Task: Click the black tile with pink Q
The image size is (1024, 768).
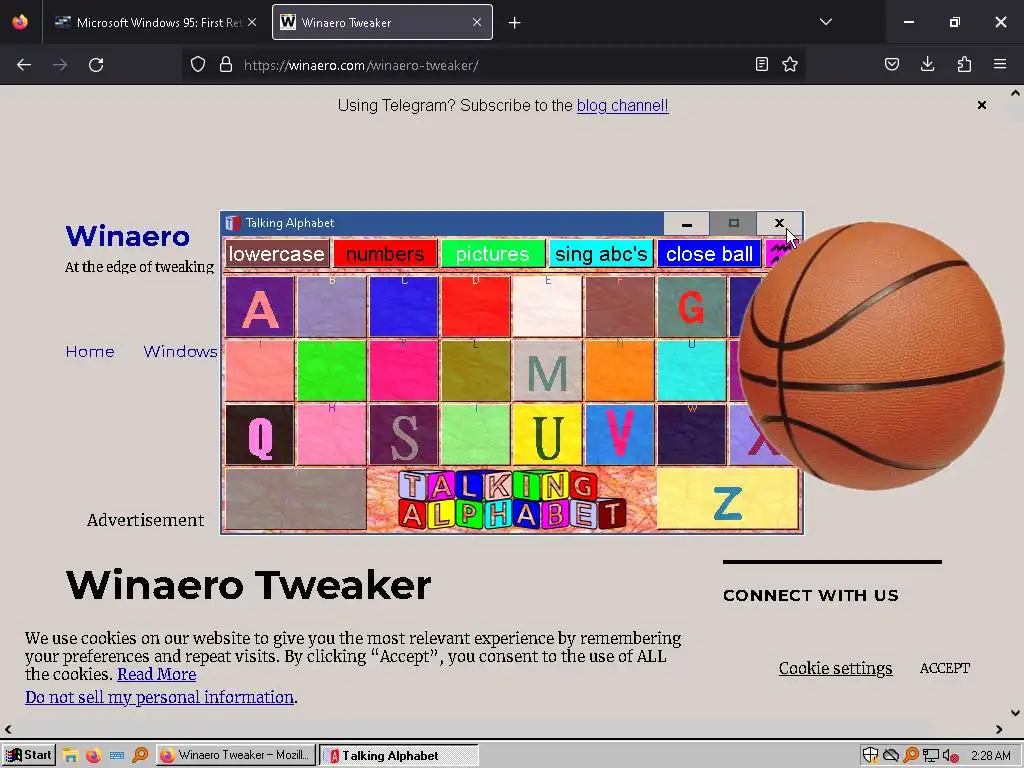Action: 260,434
